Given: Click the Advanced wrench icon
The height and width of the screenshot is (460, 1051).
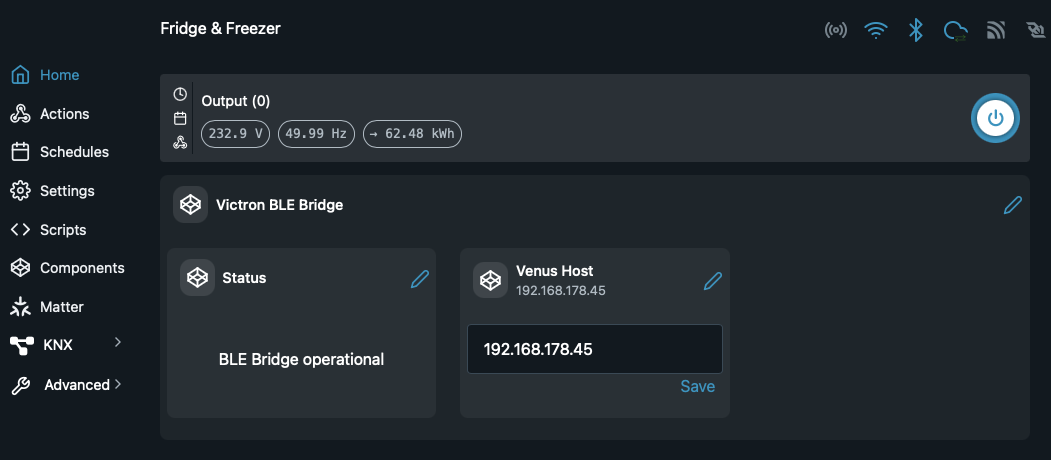Looking at the screenshot, I should 21,385.
